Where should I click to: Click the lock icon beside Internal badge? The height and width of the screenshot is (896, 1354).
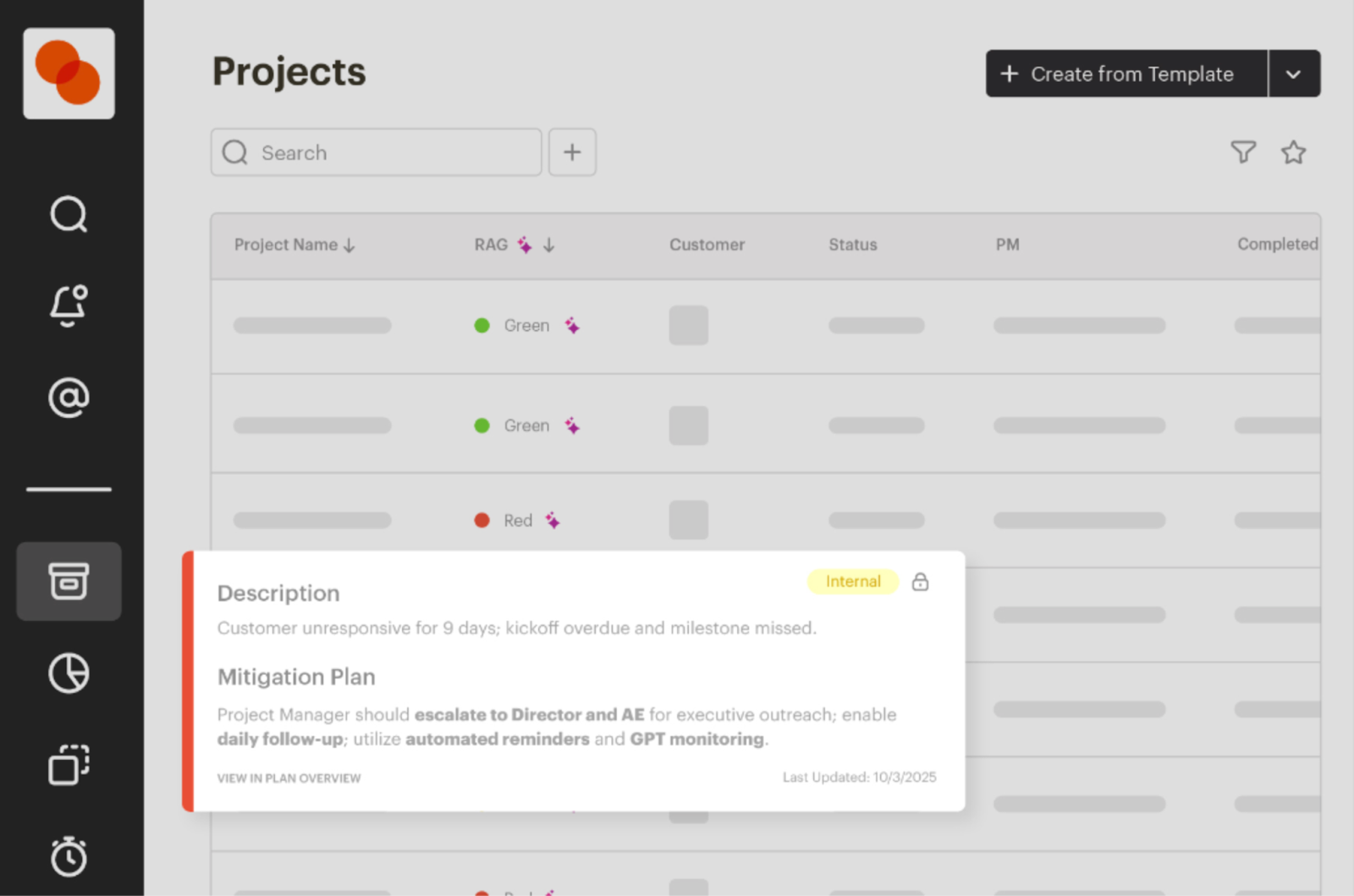920,582
